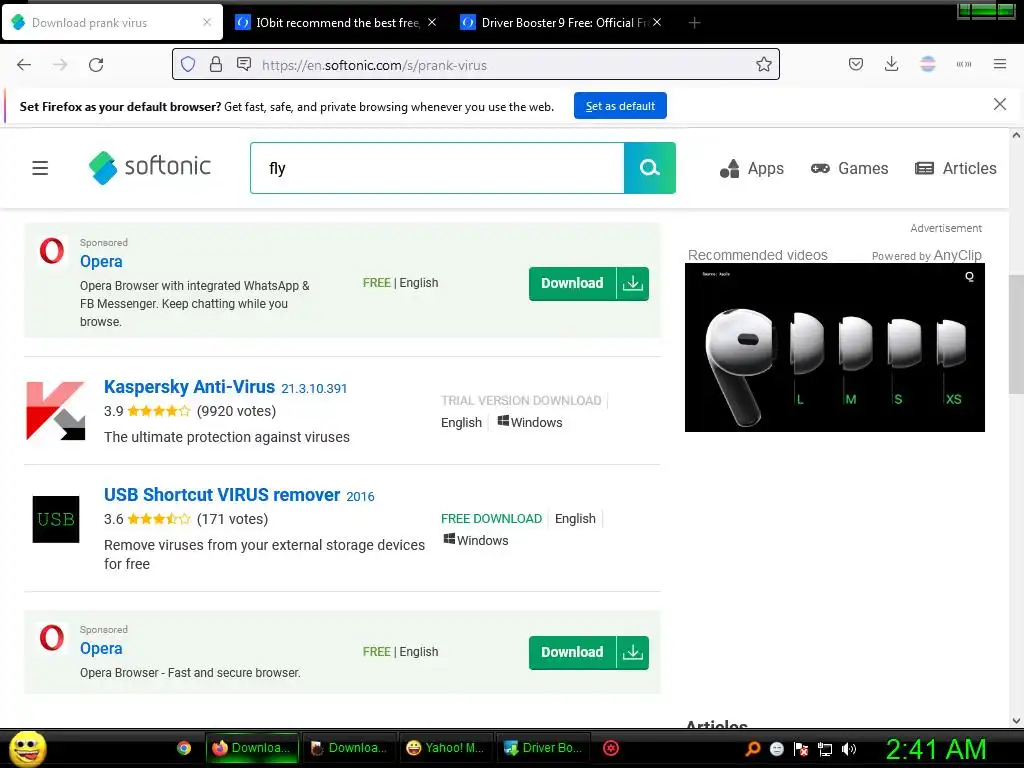Open the permissions icon in address bar
This screenshot has height=768, width=1024.
[244, 64]
